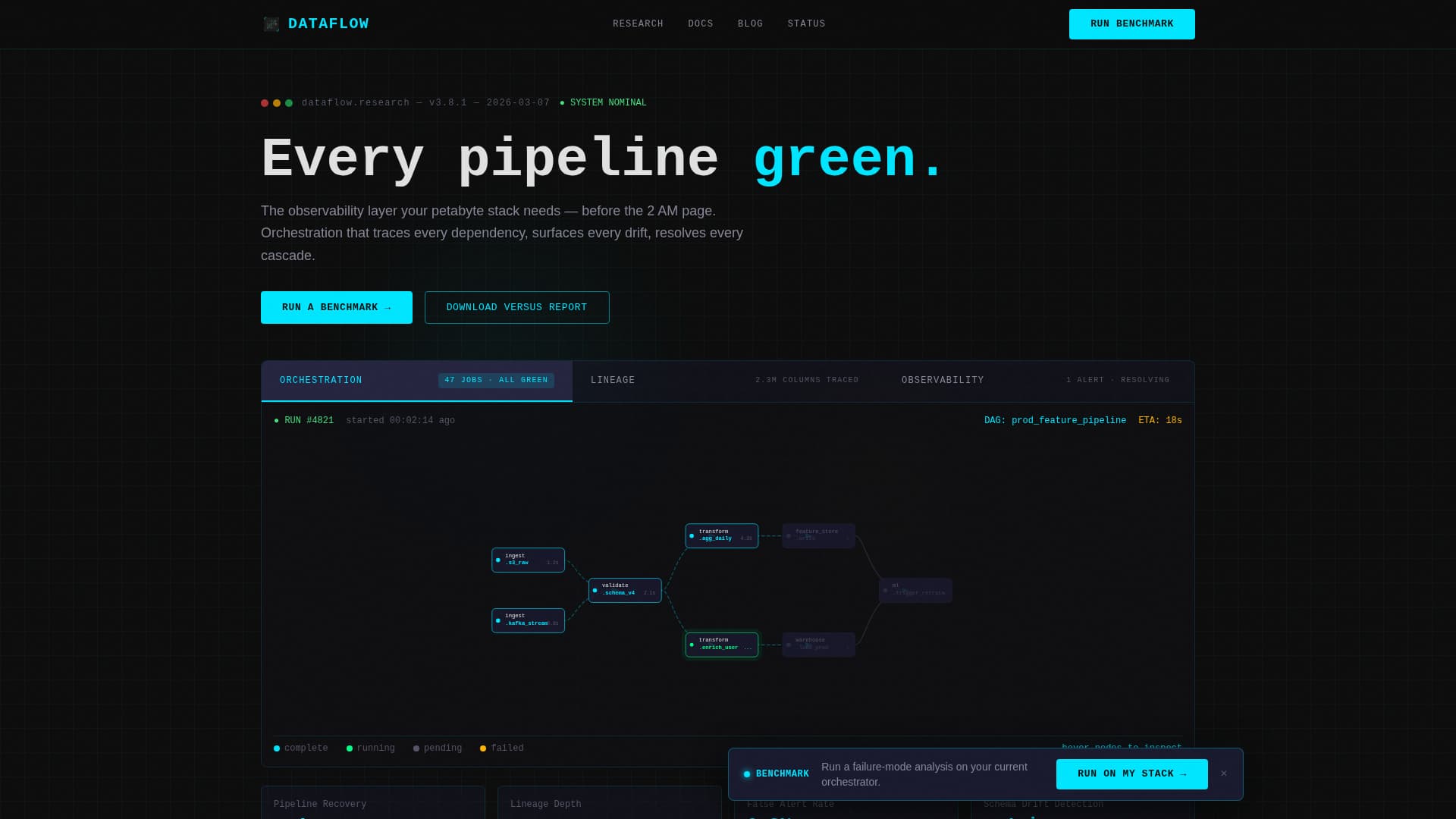This screenshot has height=819, width=1456.
Task: Select the transform .enrich_user node
Action: click(722, 645)
